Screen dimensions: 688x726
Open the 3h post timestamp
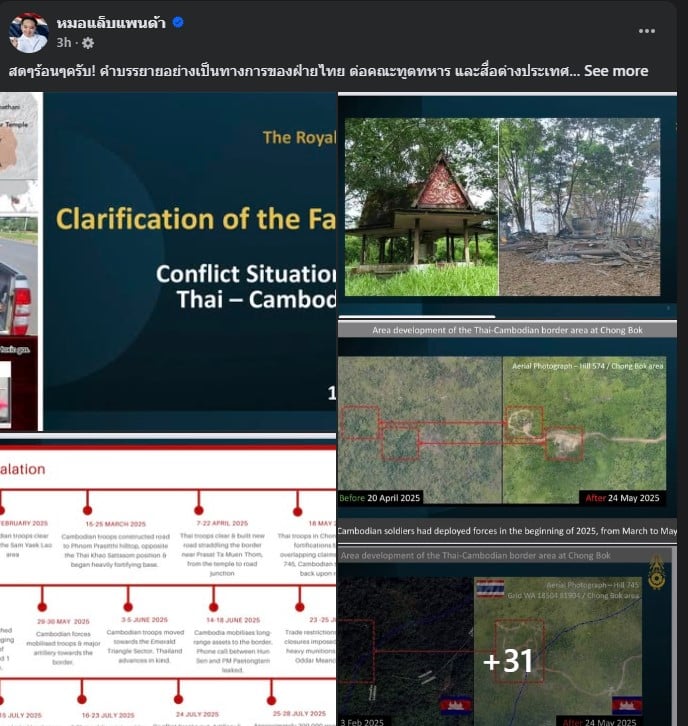64,43
